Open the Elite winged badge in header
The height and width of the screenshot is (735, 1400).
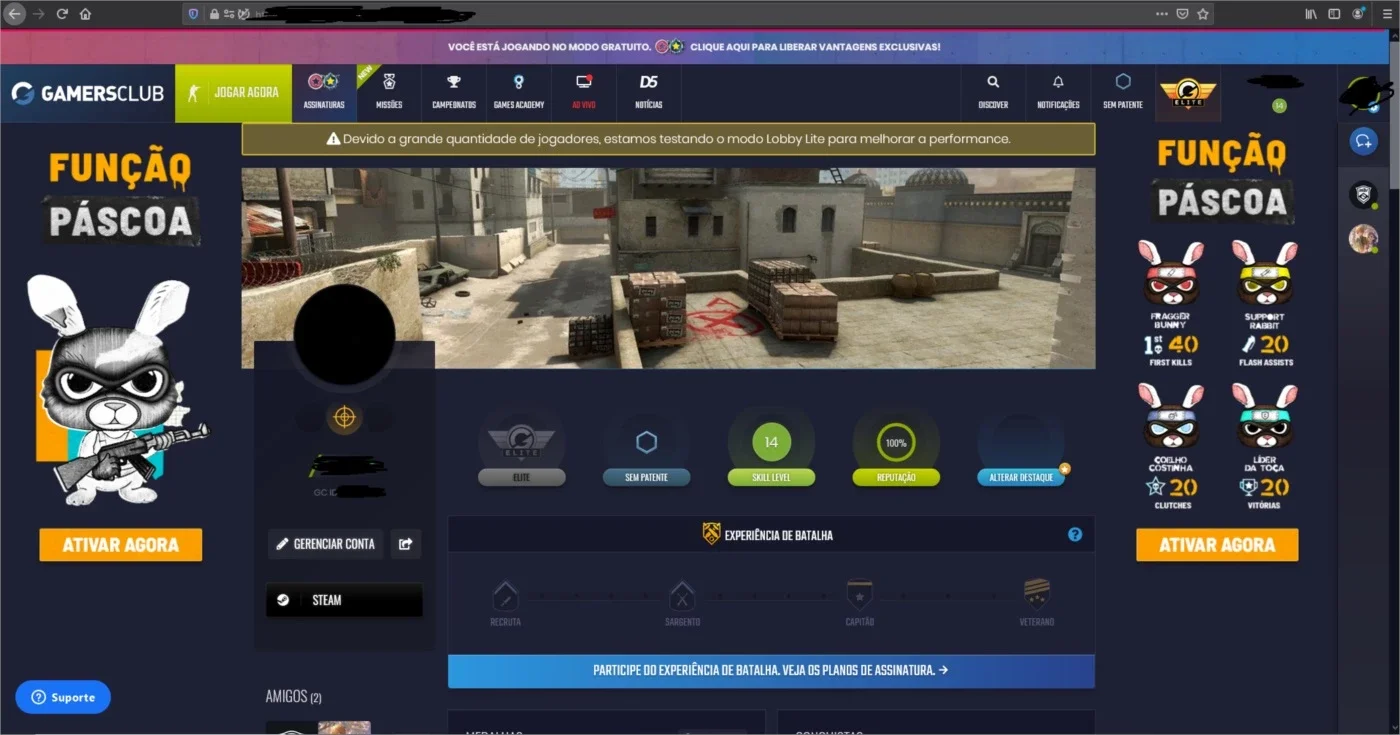click(1188, 93)
